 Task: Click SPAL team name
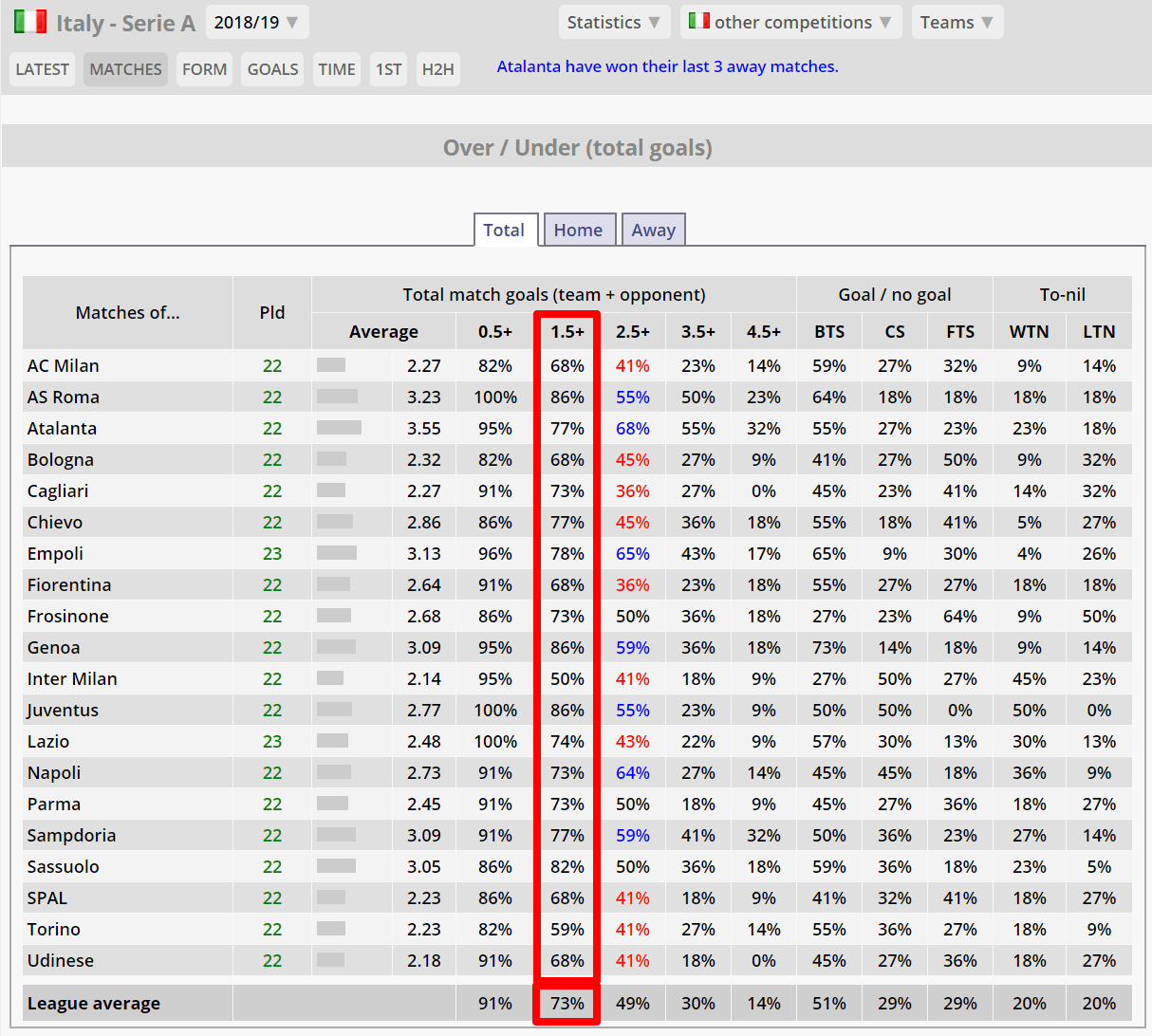click(x=46, y=897)
